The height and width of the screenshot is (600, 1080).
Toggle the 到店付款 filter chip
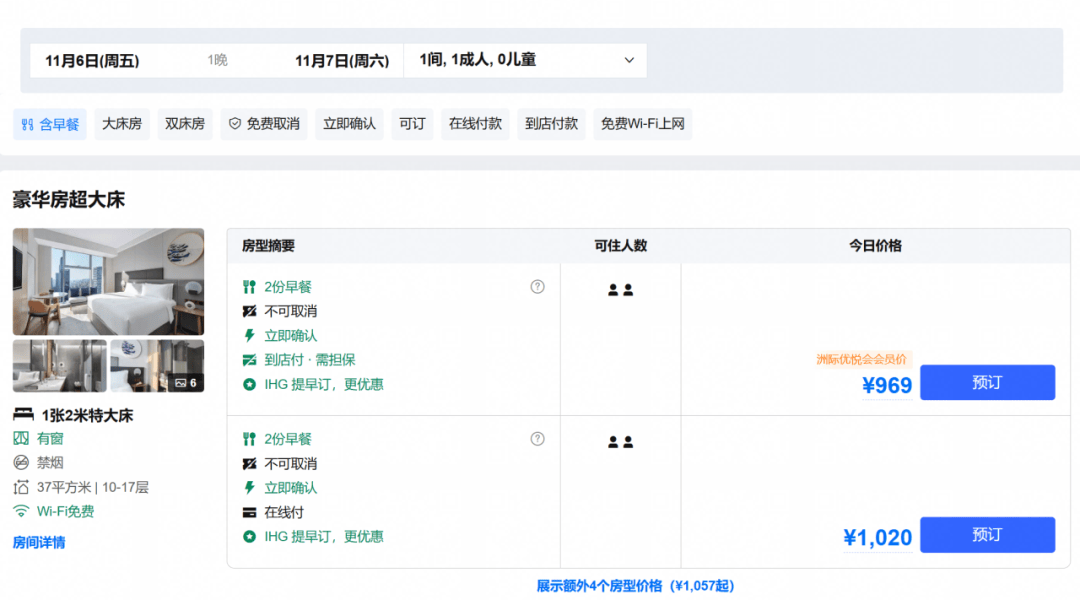pyautogui.click(x=551, y=124)
